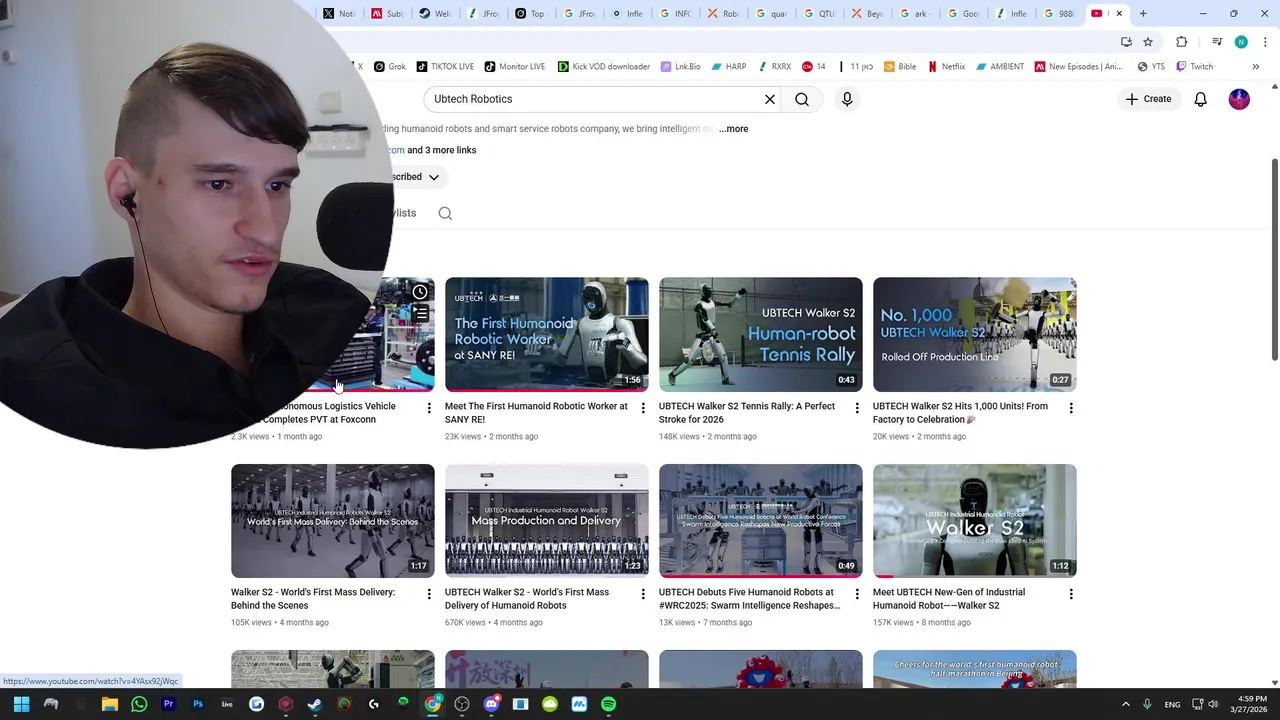
Task: Expand the Subscribed dropdown chevron
Action: (x=434, y=177)
